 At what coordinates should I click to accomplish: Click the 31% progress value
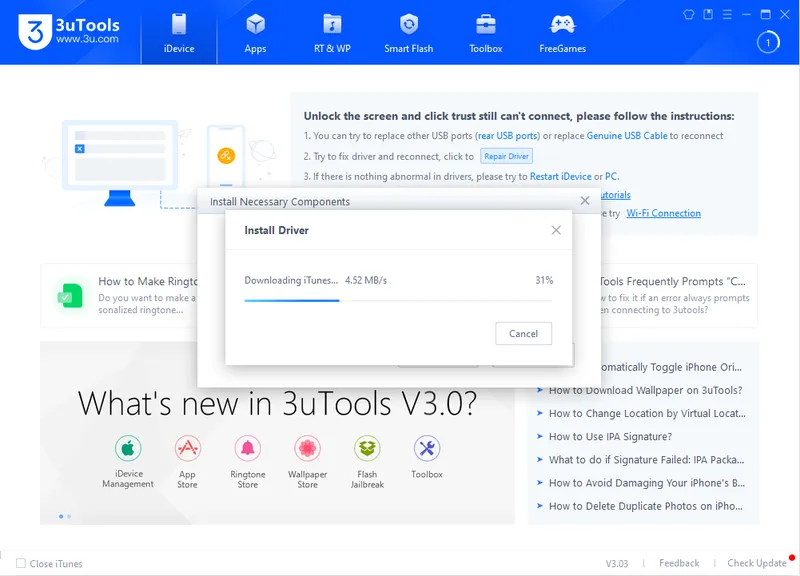544,280
